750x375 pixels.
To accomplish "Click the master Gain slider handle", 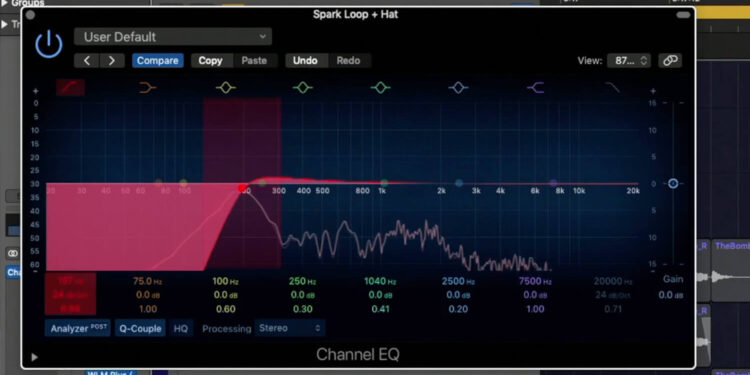I will coord(673,183).
